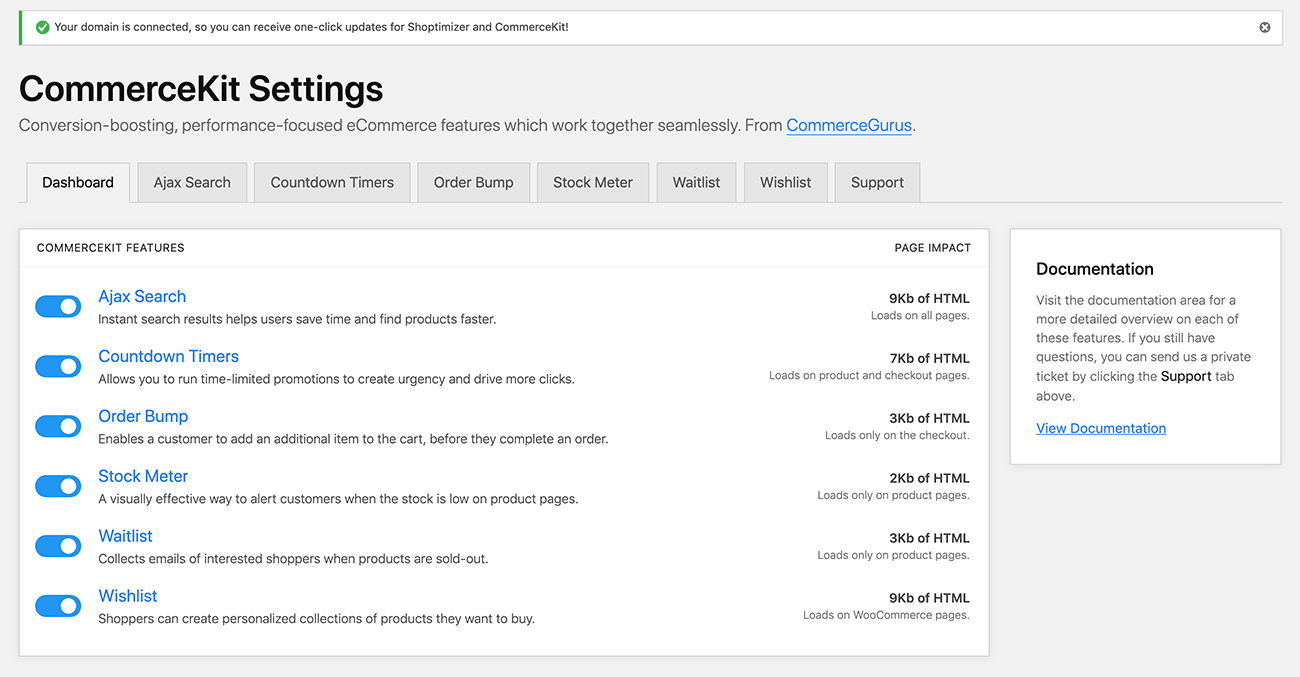This screenshot has height=677, width=1300.
Task: Click the Documentation panel heading
Action: tap(1095, 269)
